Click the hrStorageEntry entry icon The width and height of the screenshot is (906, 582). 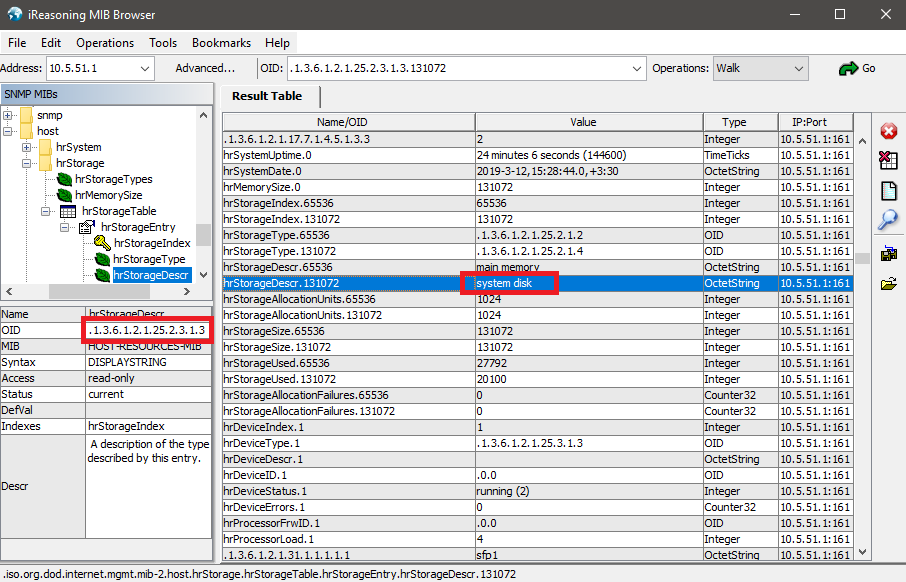87,227
